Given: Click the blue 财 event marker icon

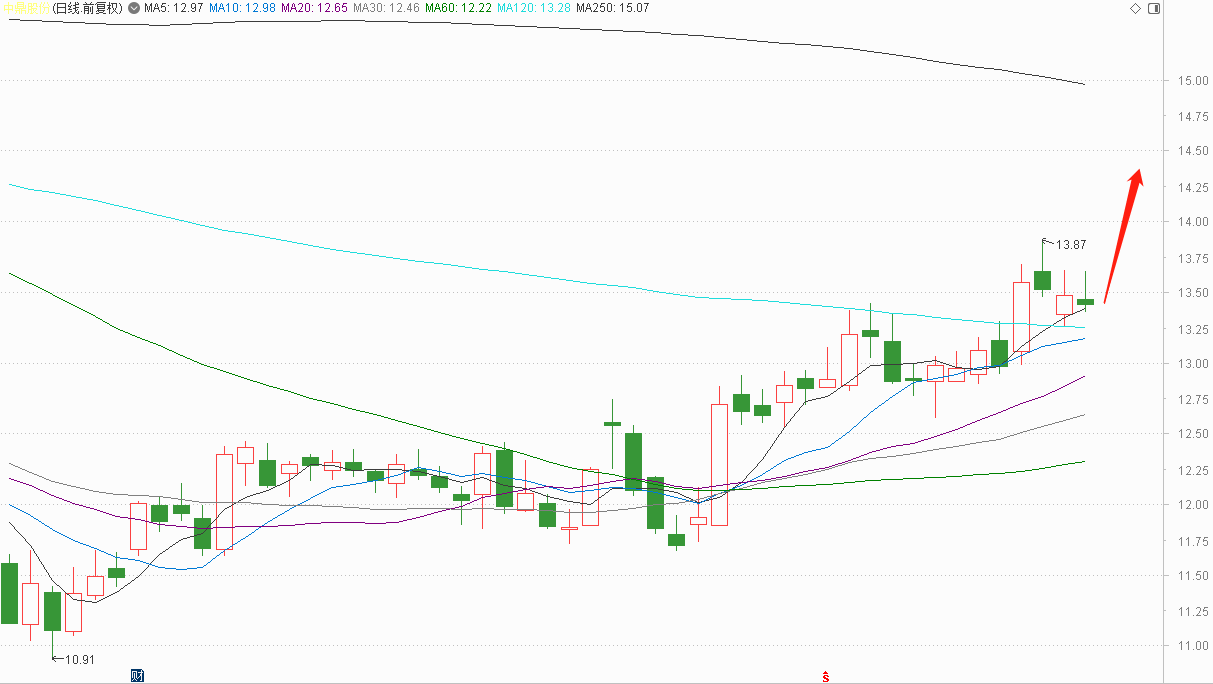Looking at the screenshot, I should 137,676.
